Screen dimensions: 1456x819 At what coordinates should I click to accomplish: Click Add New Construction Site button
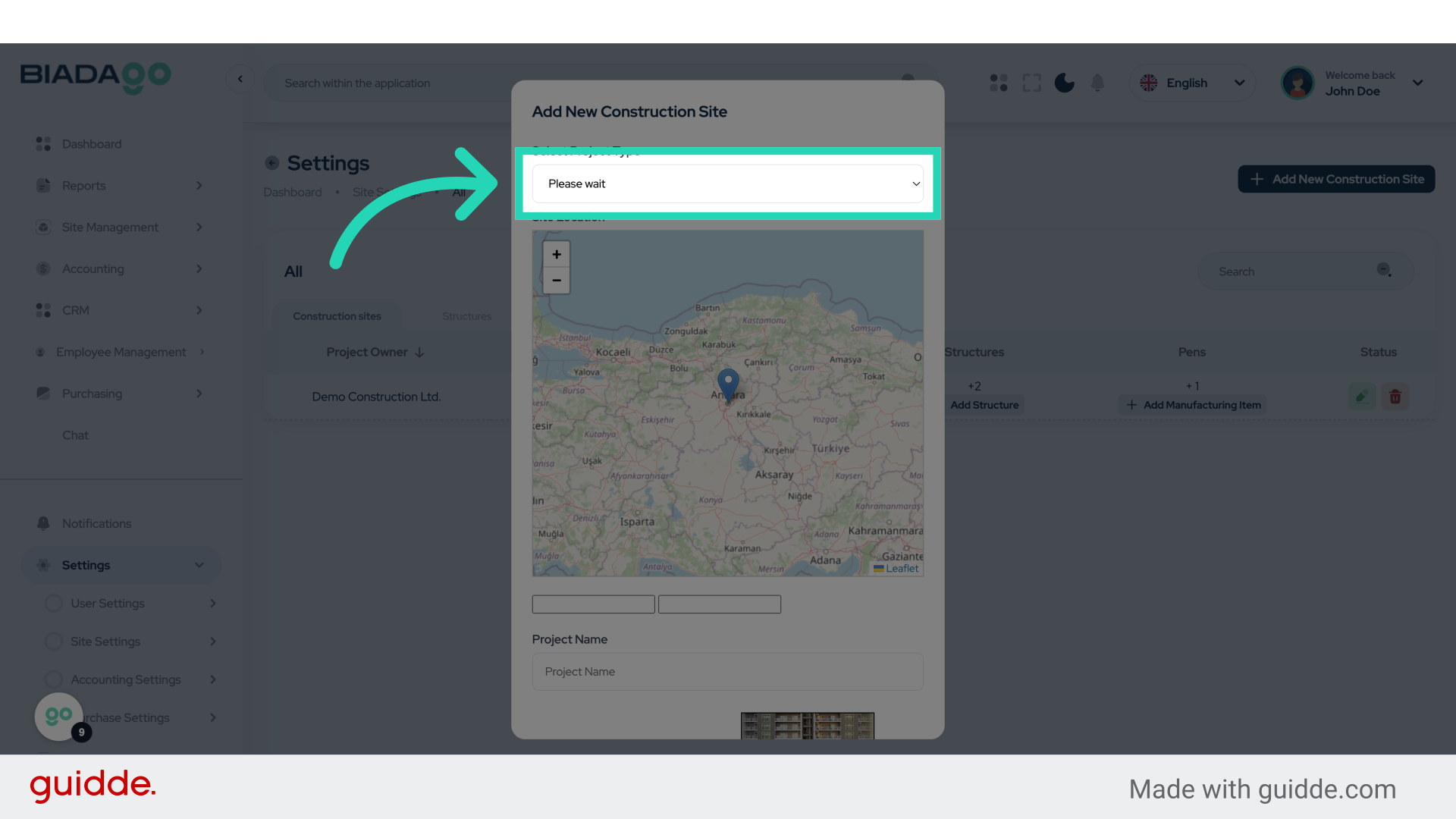[x=1336, y=179]
